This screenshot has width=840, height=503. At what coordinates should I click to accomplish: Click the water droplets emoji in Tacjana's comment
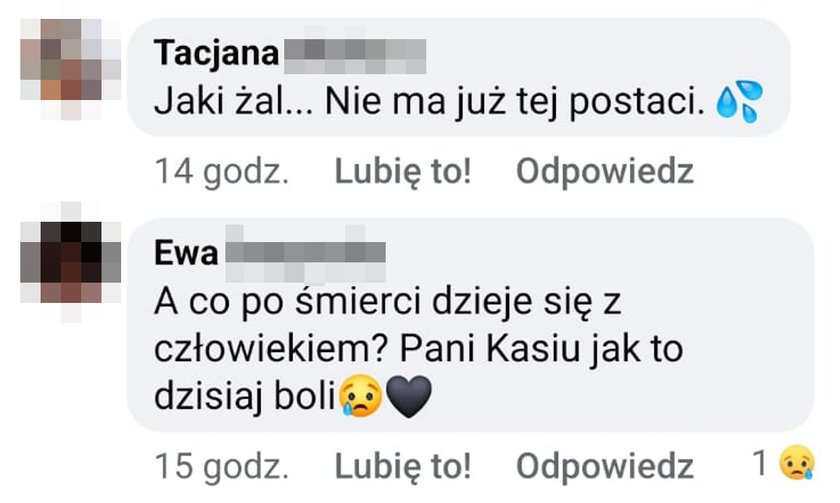[x=740, y=102]
